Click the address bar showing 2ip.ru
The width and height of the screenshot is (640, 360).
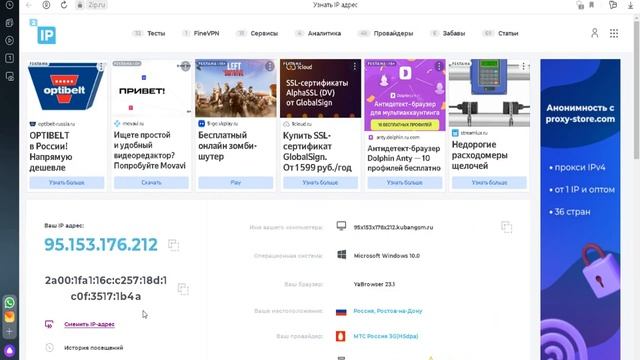(x=97, y=5)
